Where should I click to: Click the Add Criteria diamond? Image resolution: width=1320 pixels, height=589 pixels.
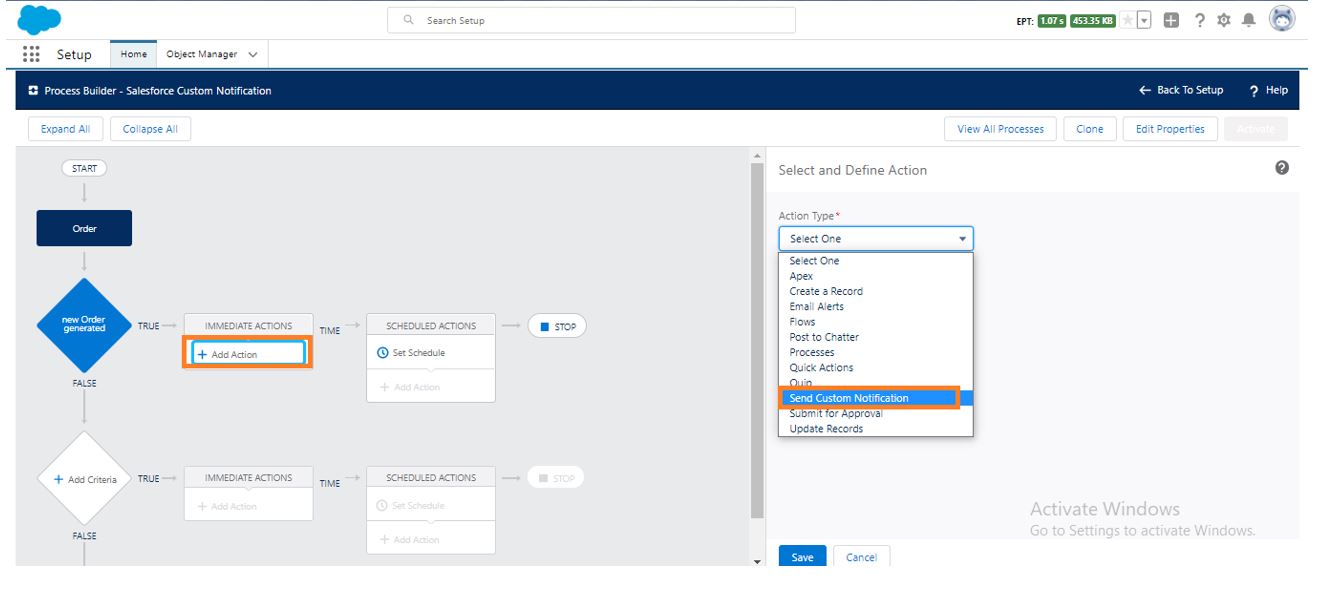[x=84, y=479]
